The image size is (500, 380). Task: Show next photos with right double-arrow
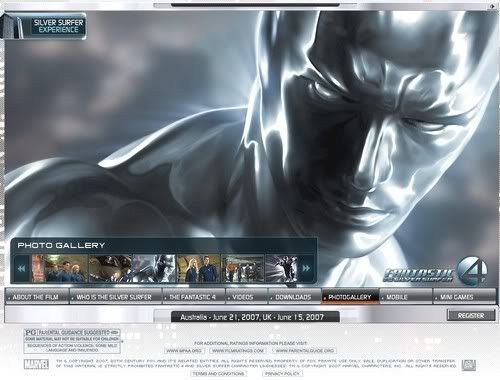pos(306,268)
